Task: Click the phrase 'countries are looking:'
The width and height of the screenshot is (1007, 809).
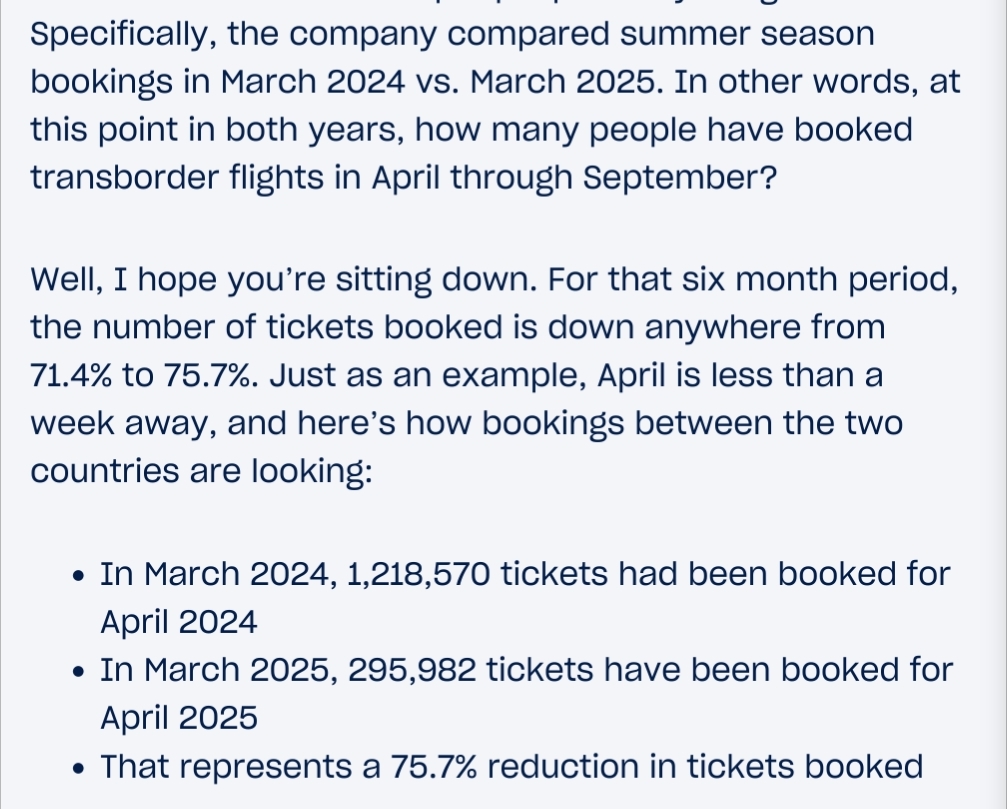Action: point(202,470)
